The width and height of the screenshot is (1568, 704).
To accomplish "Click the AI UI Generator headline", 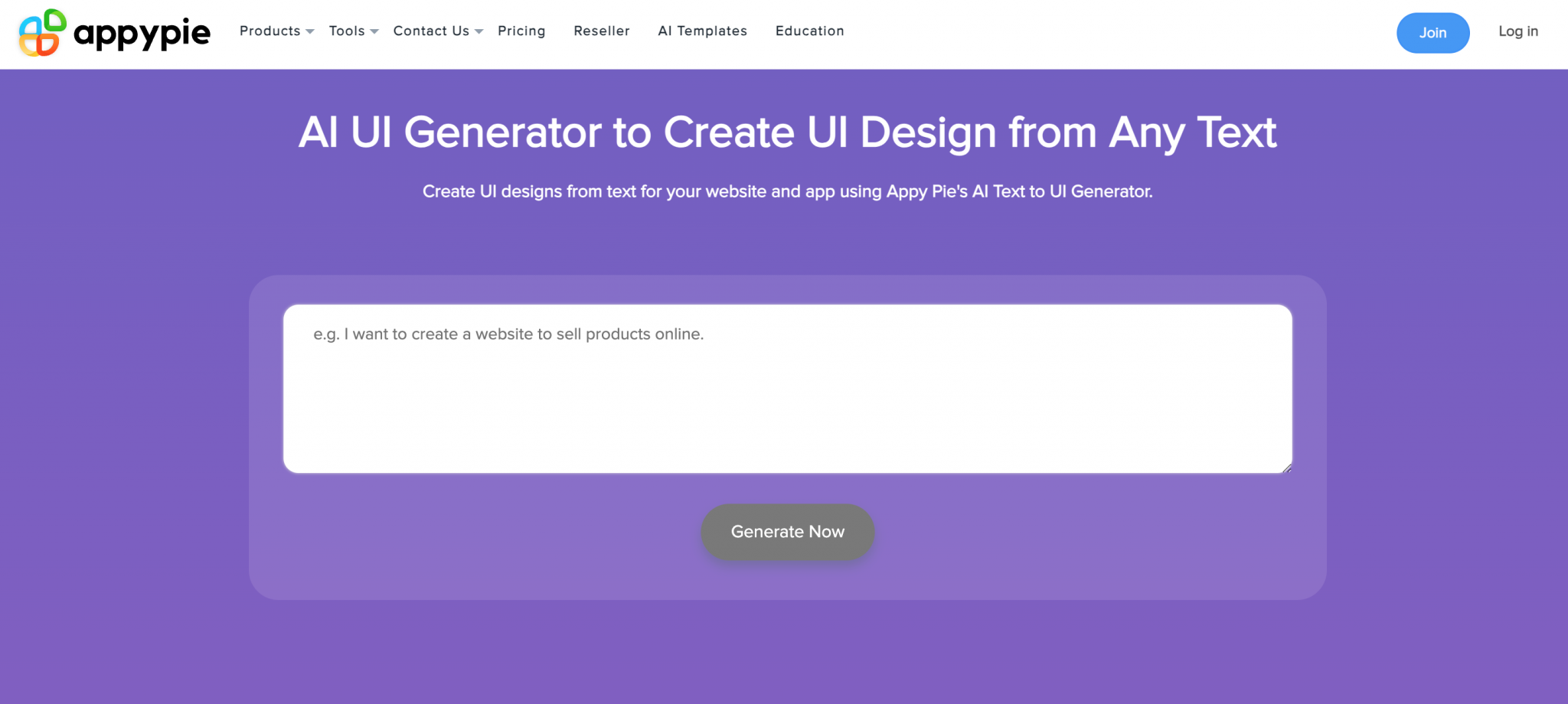I will [x=787, y=132].
